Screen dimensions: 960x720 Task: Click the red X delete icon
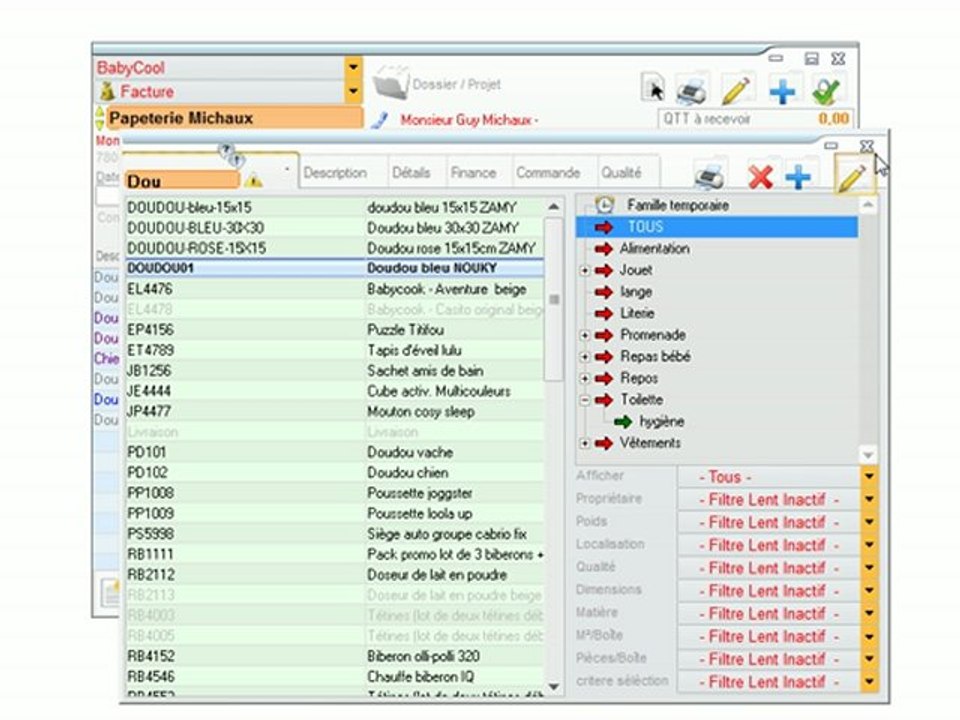tap(760, 178)
